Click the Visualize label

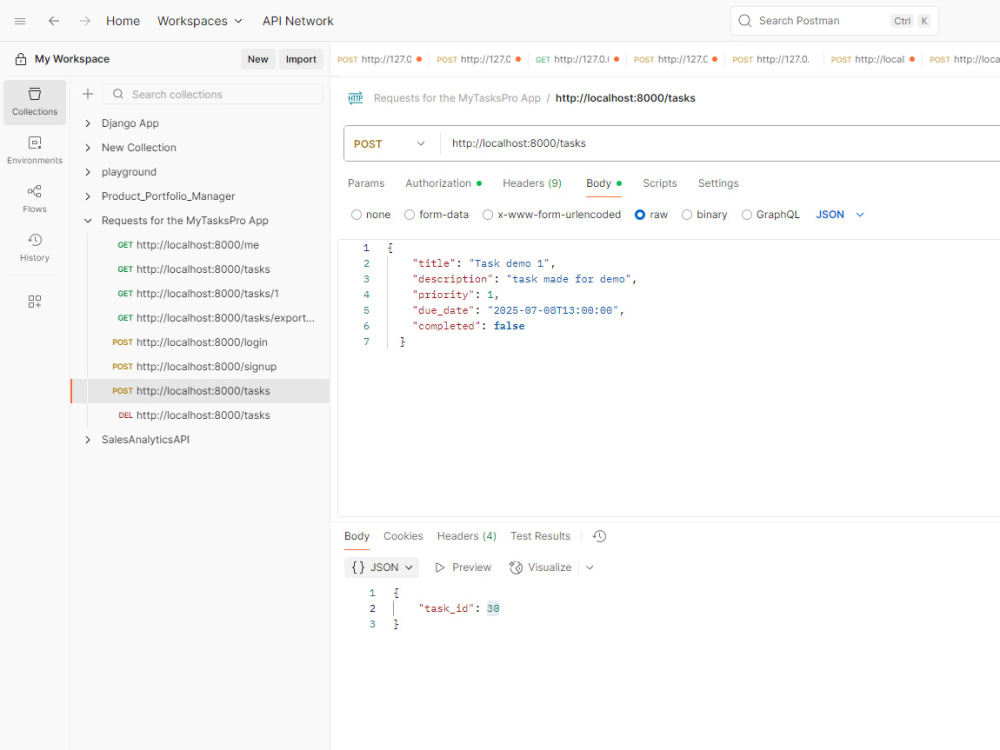(x=550, y=568)
